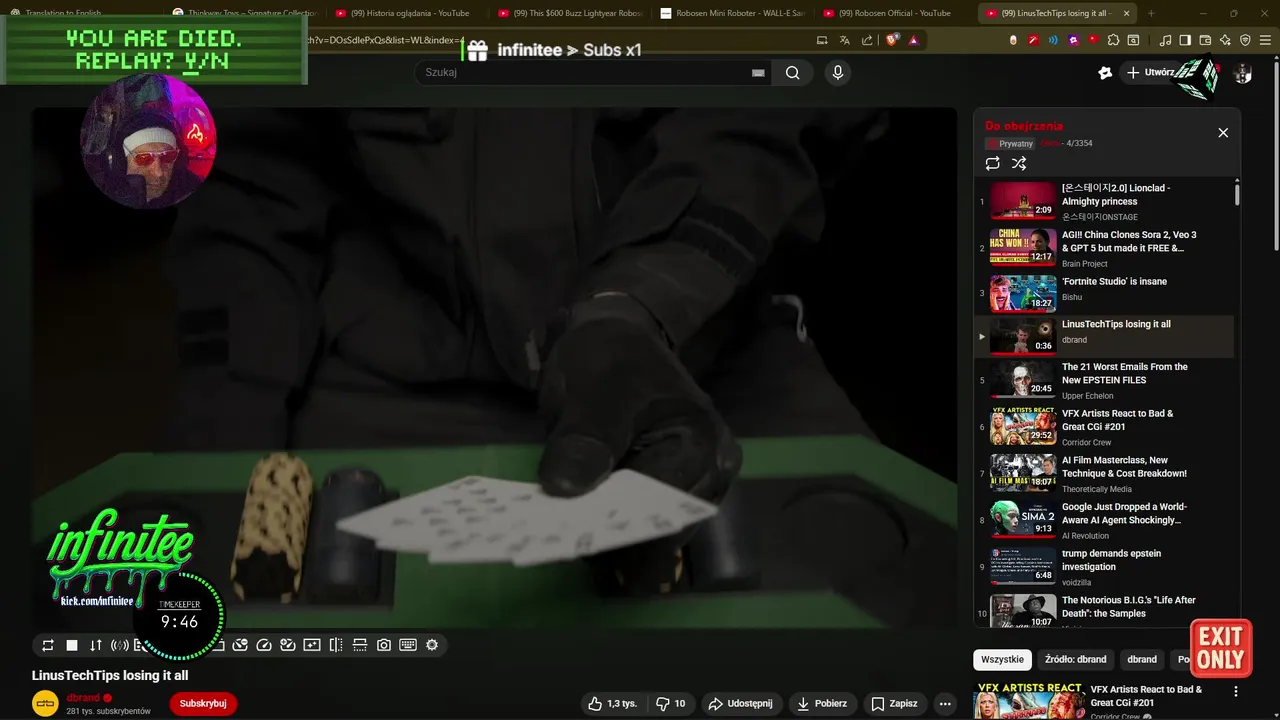Take a screenshot with camera icon

pos(384,645)
